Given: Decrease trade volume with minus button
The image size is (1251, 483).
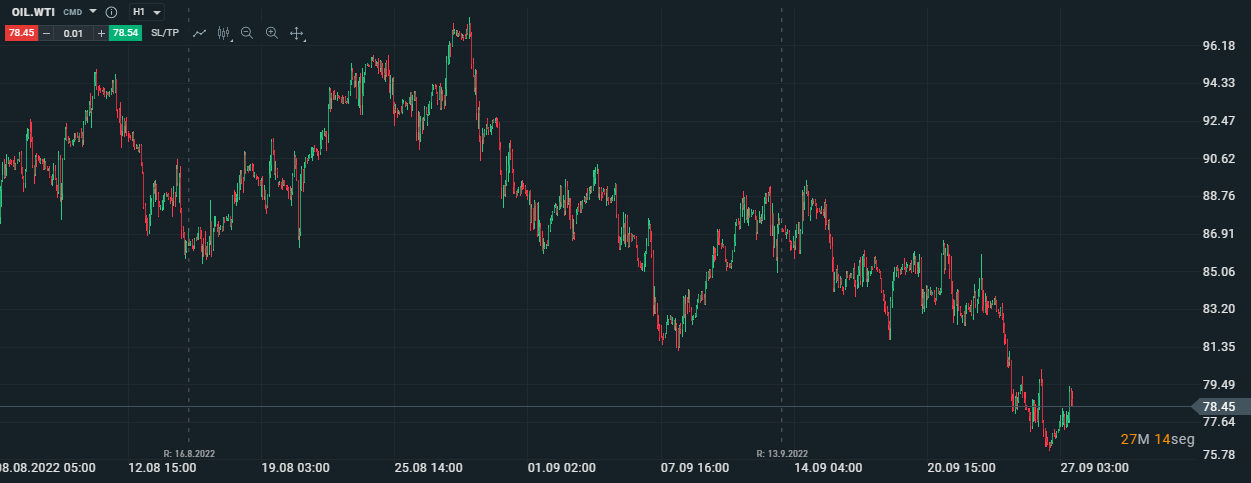Looking at the screenshot, I should pyautogui.click(x=46, y=33).
